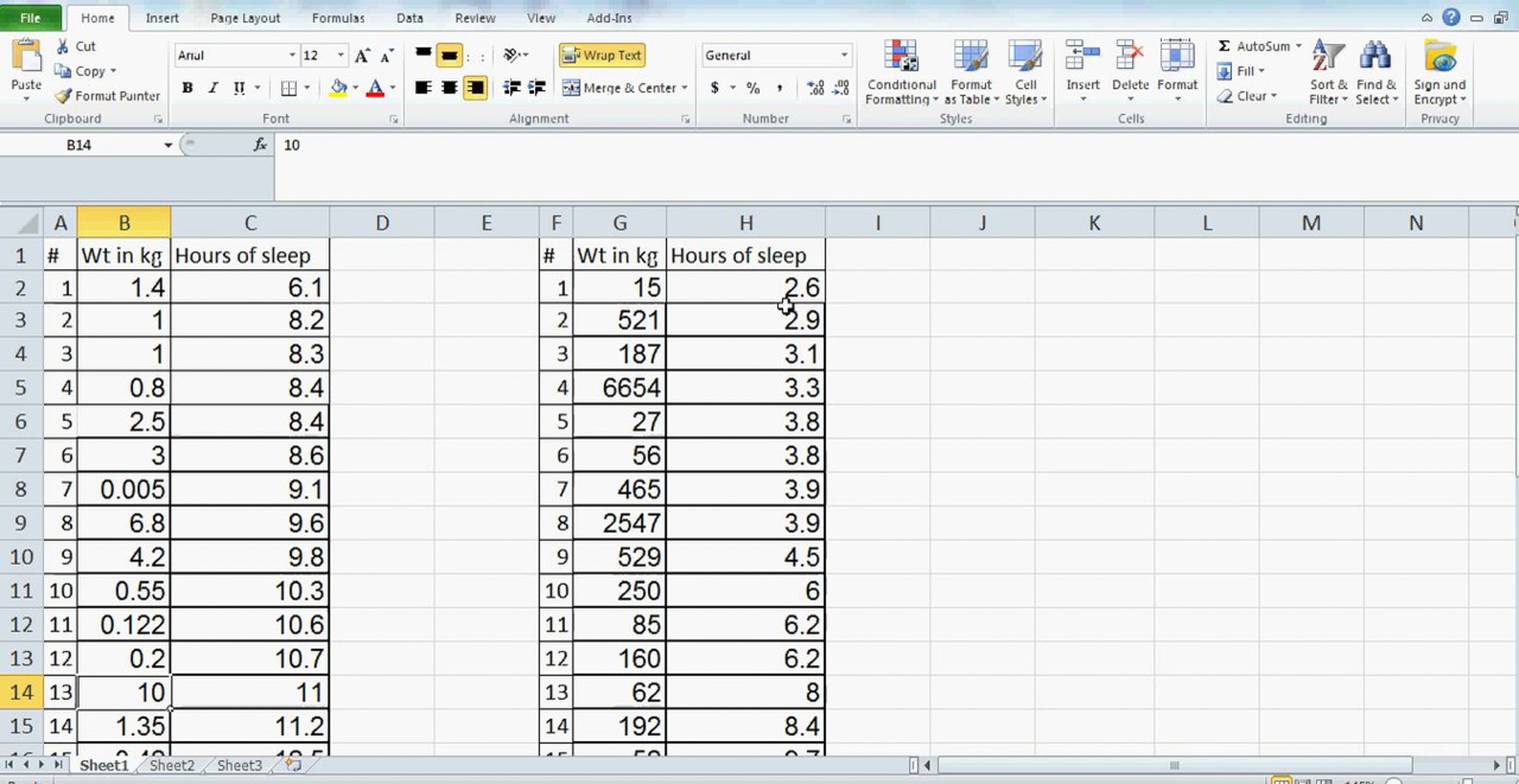Click the Format Painter brush icon
The image size is (1519, 784).
pos(63,96)
